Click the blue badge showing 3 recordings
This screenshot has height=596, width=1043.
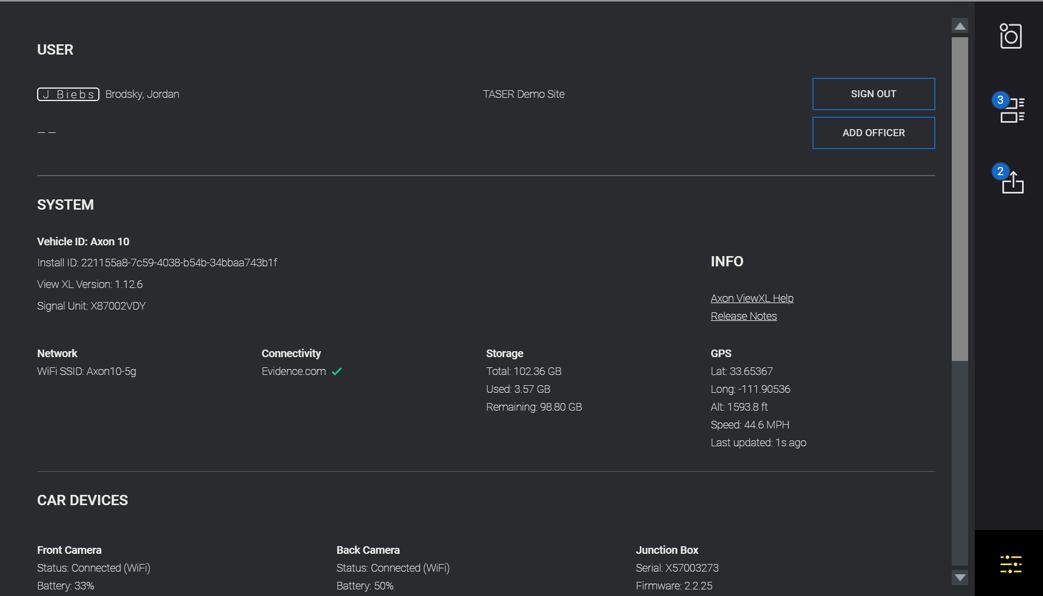(x=999, y=99)
